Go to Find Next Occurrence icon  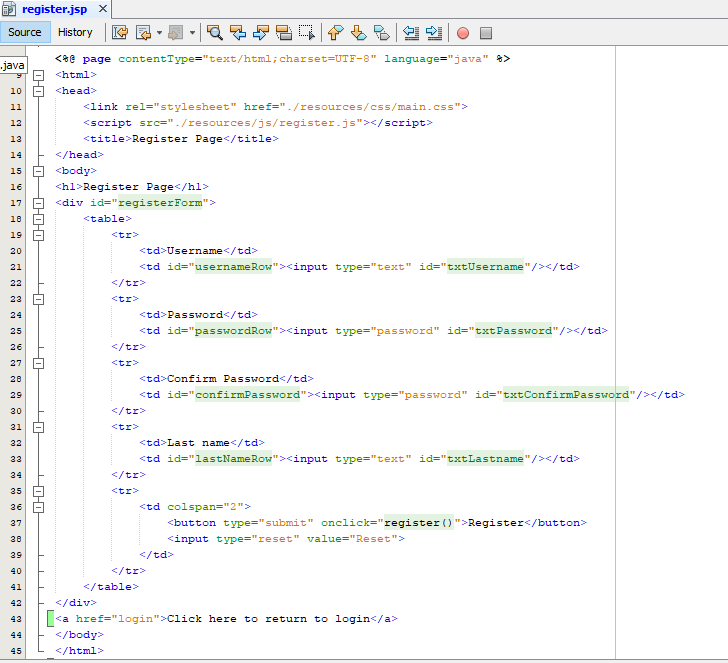pyautogui.click(x=260, y=32)
